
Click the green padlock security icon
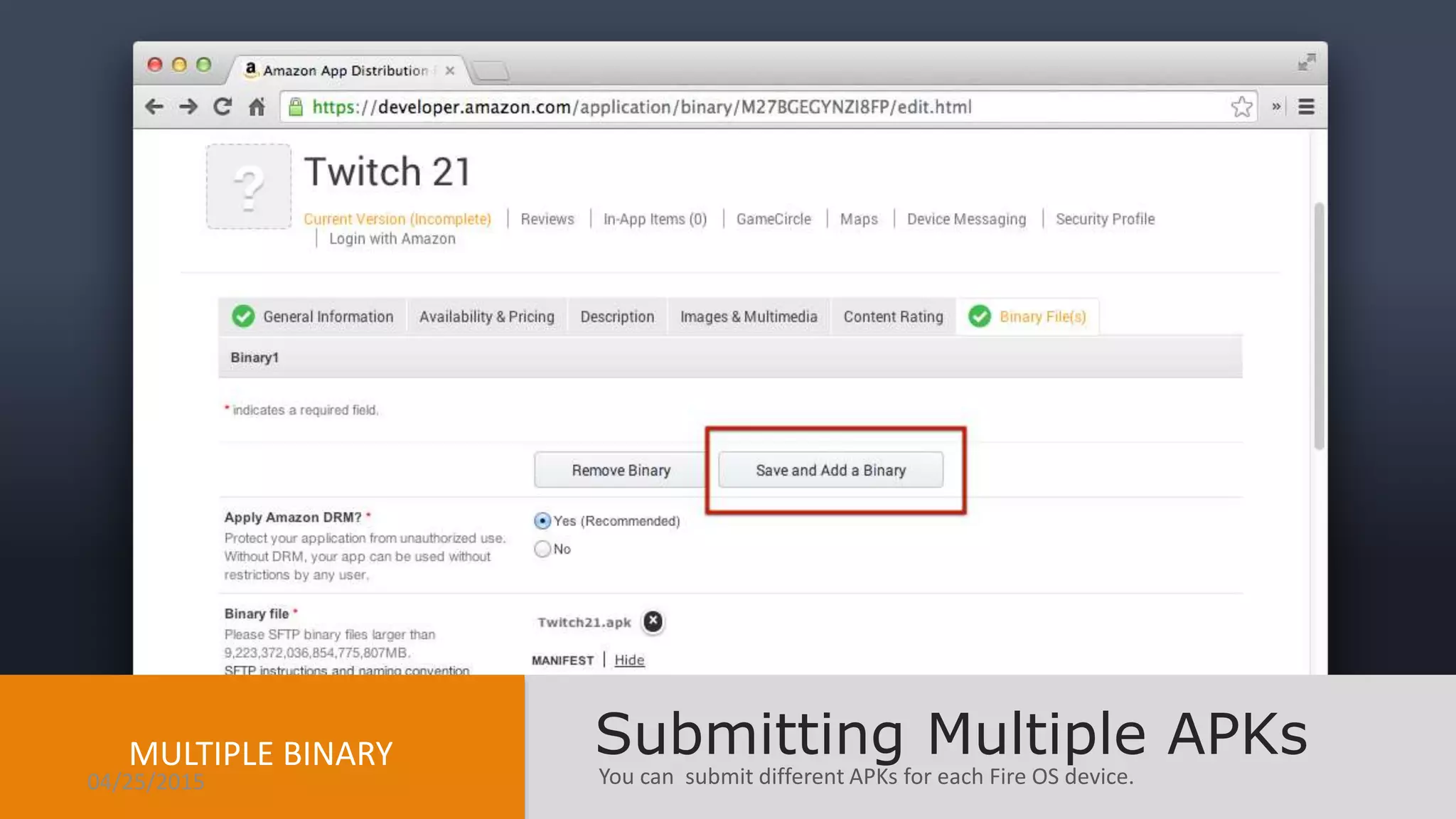pyautogui.click(x=296, y=107)
